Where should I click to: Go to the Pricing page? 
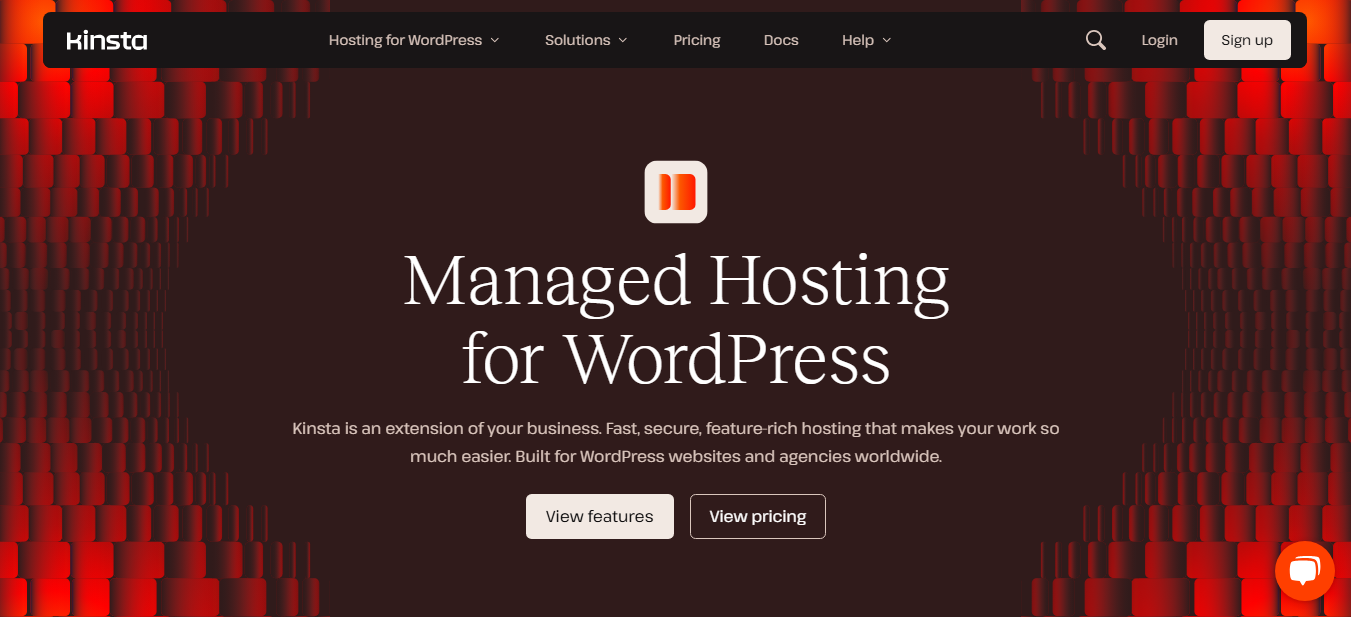(697, 41)
